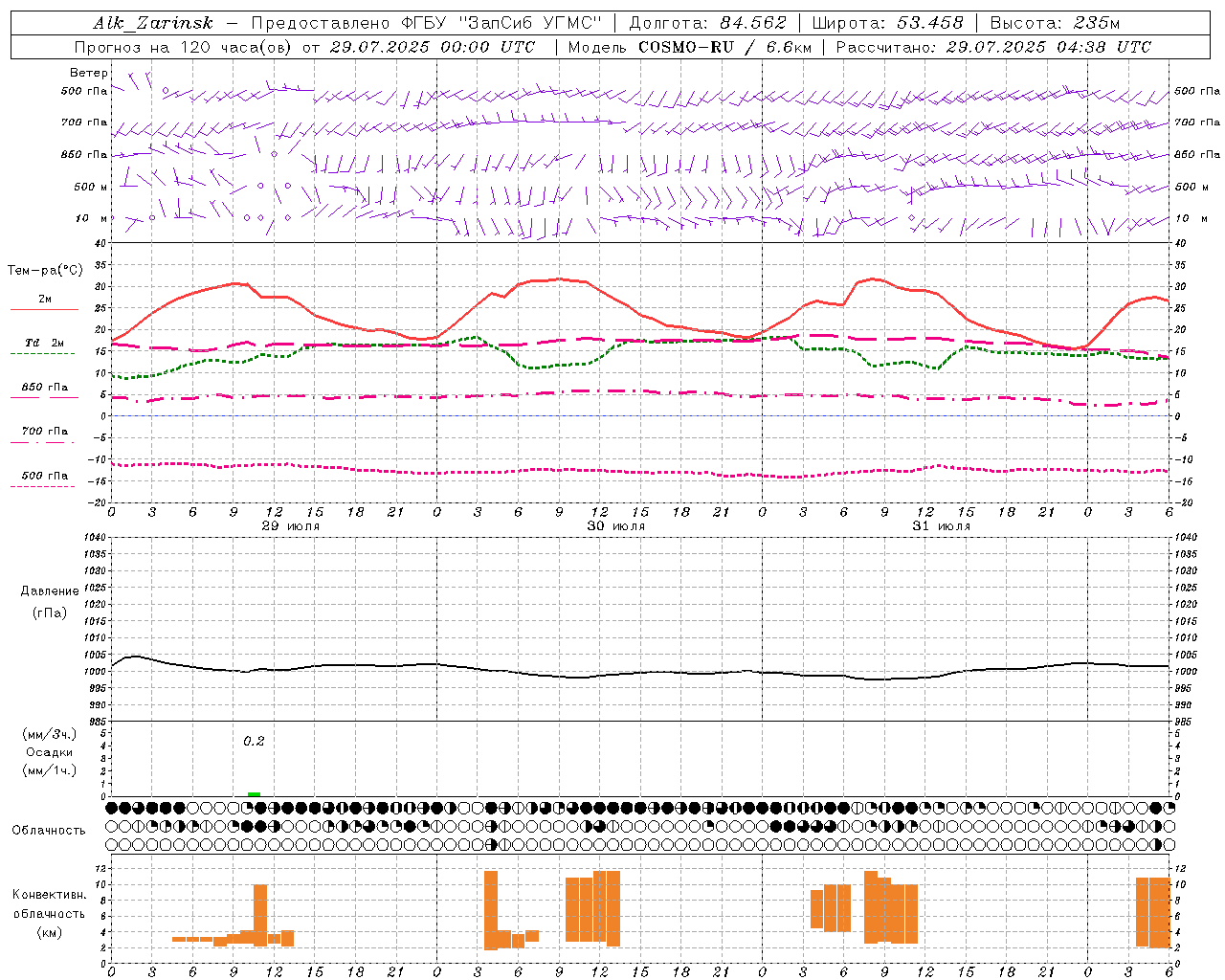The width and height of the screenshot is (1225, 980).
Task: Click the elevation value 235м
Action: pos(1097,23)
